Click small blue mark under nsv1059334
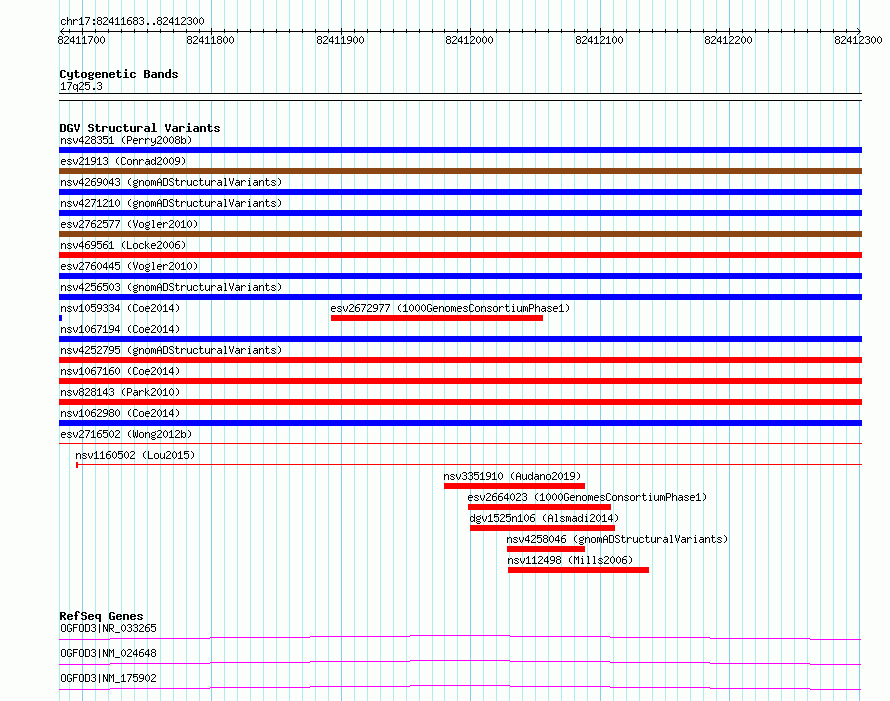The height and width of the screenshot is (701, 890). pyautogui.click(x=60, y=318)
